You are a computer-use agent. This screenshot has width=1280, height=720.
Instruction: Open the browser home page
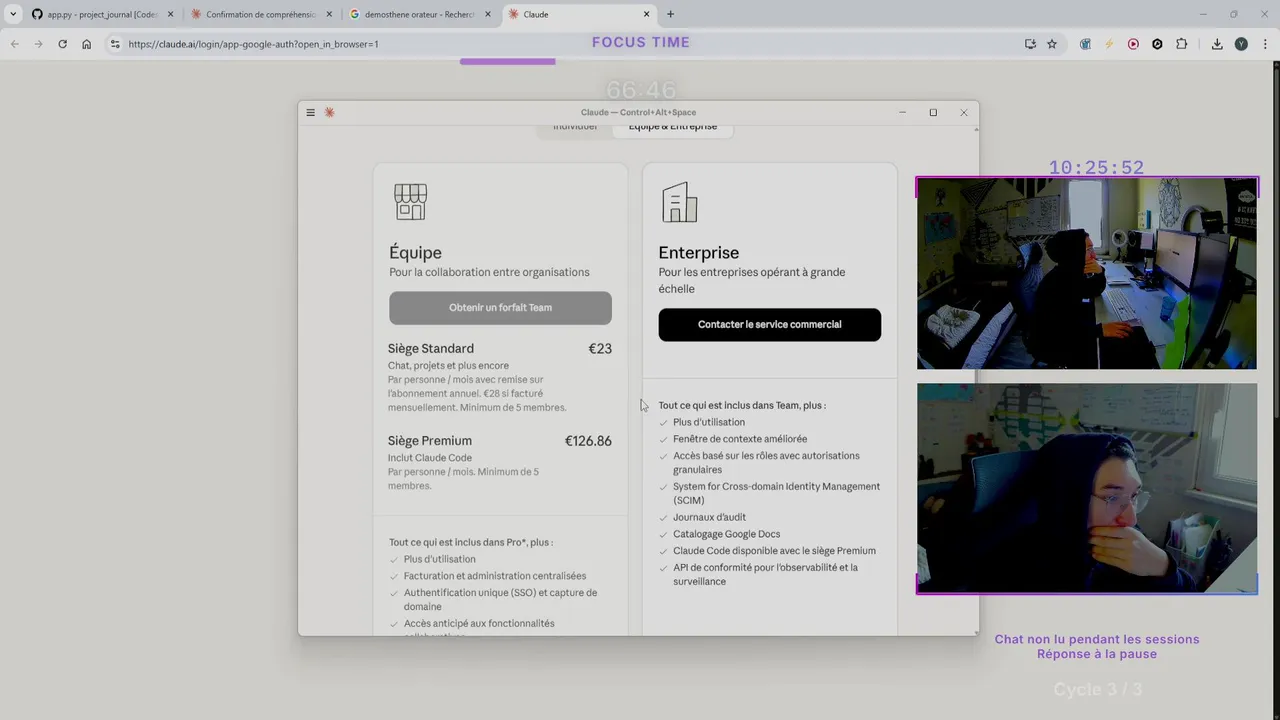86,44
